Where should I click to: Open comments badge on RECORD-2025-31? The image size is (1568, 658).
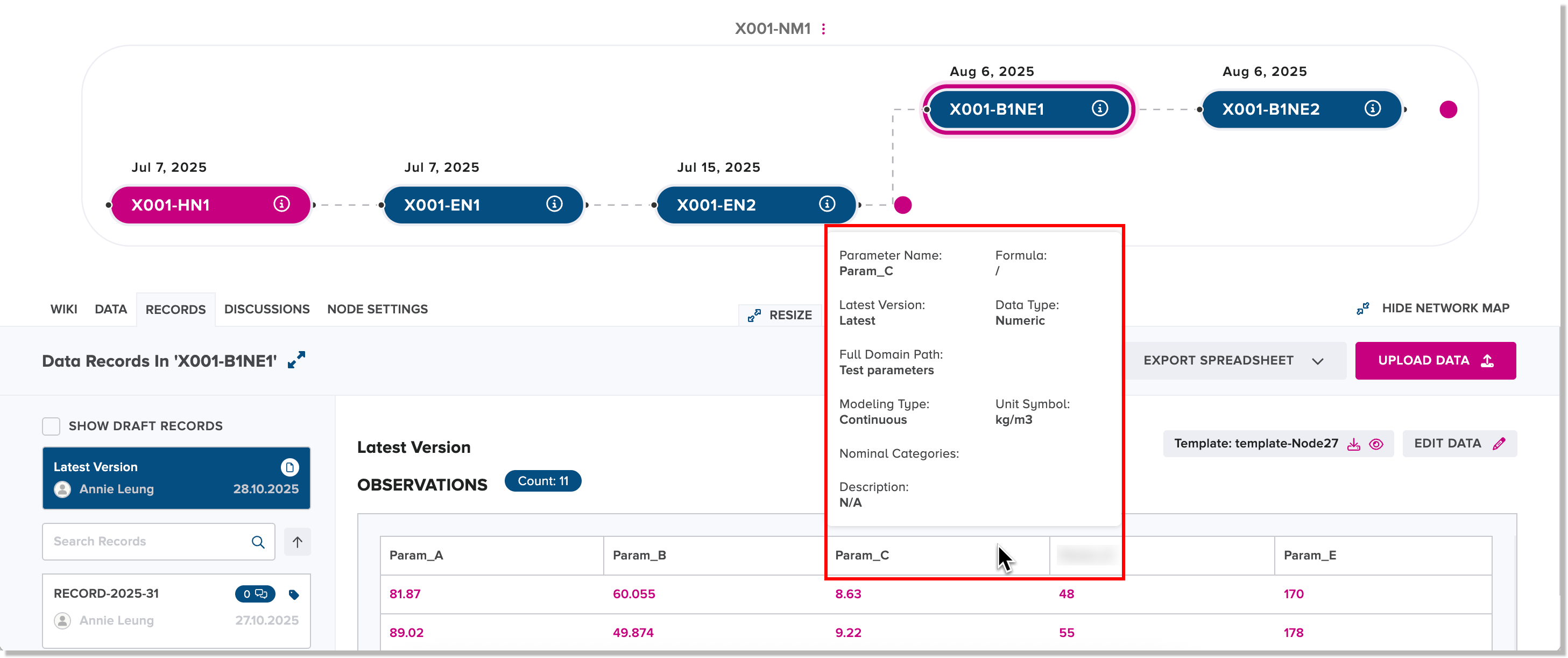255,594
